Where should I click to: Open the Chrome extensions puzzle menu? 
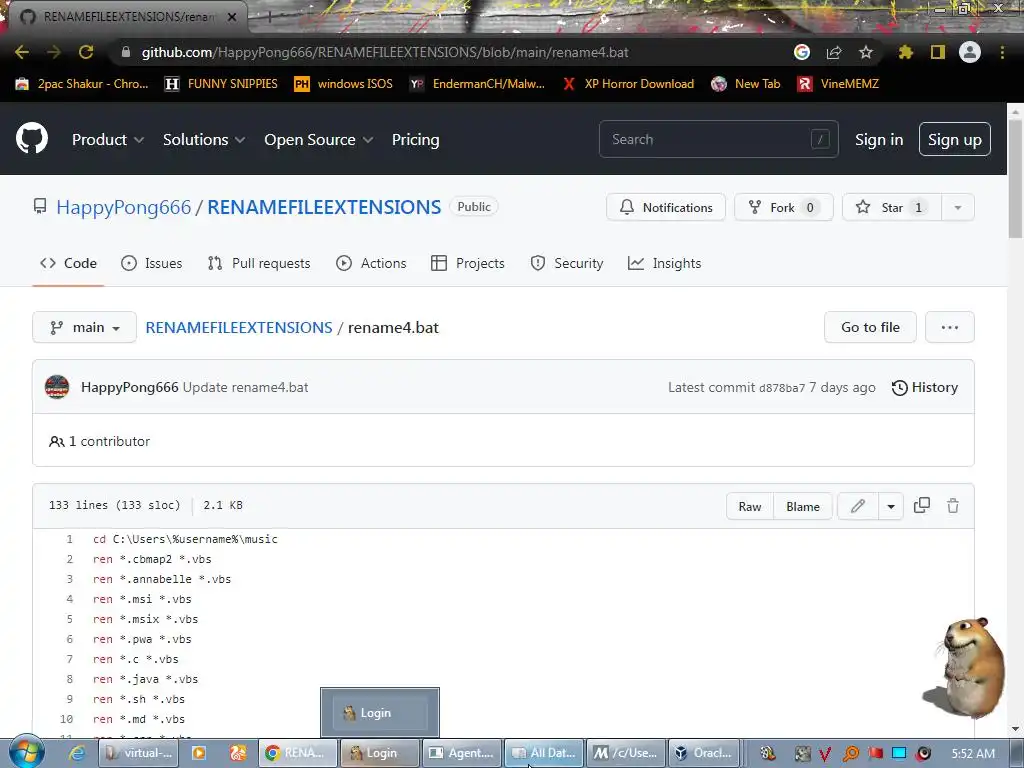pyautogui.click(x=906, y=52)
